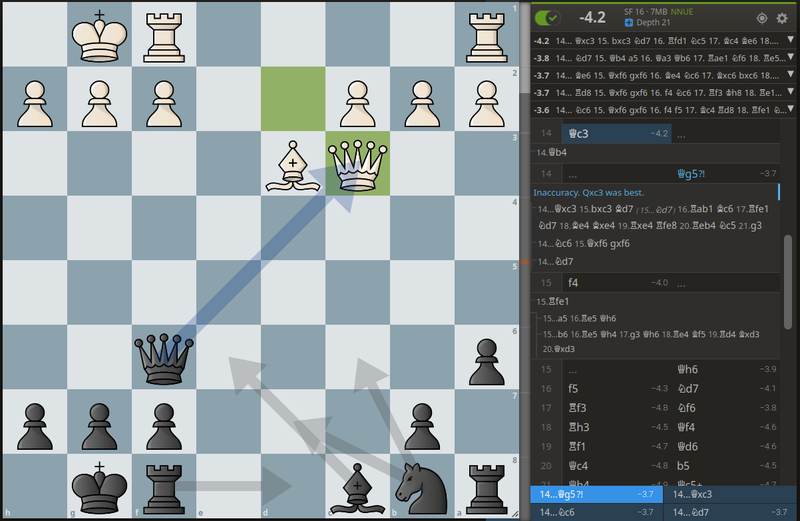Open the 14.Qb4 variation

coord(552,153)
